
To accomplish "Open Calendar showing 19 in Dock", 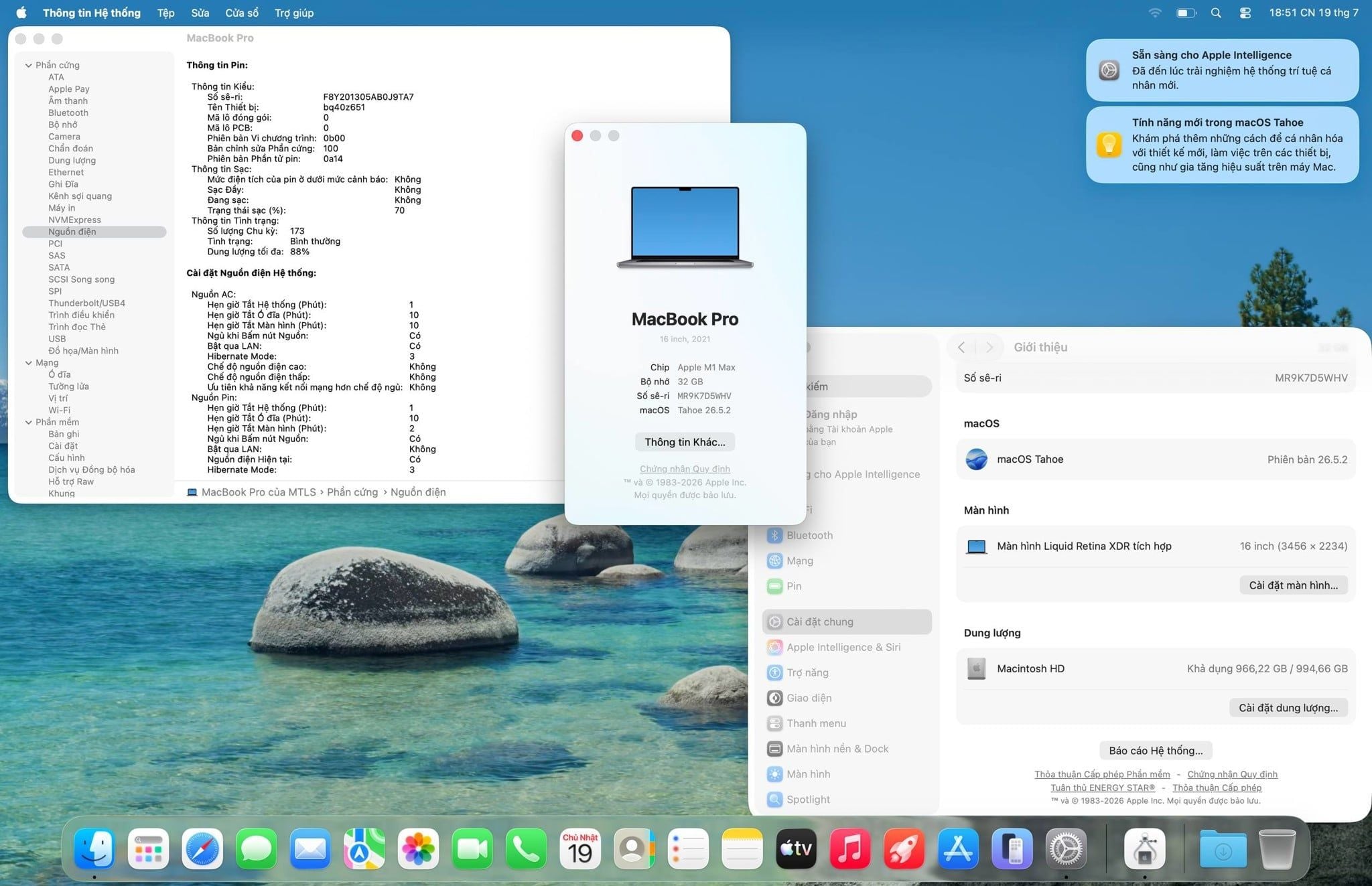I will [580, 849].
